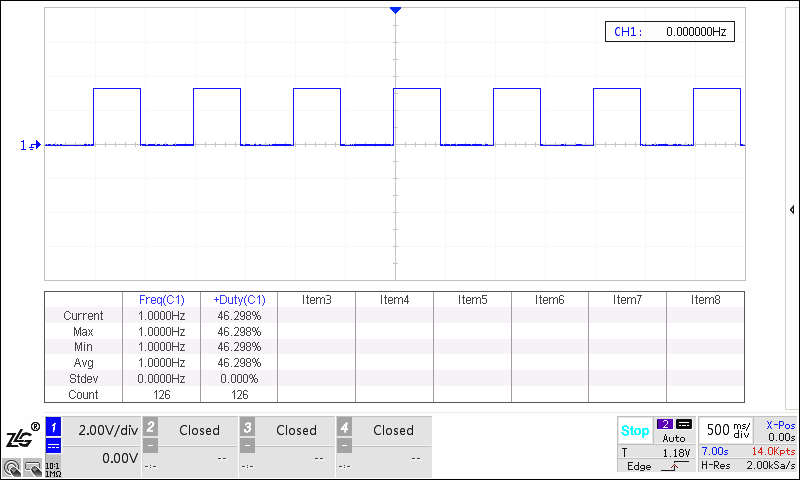The image size is (800, 480).
Task: Select the +Duty(C1) measurement column header
Action: (x=239, y=300)
